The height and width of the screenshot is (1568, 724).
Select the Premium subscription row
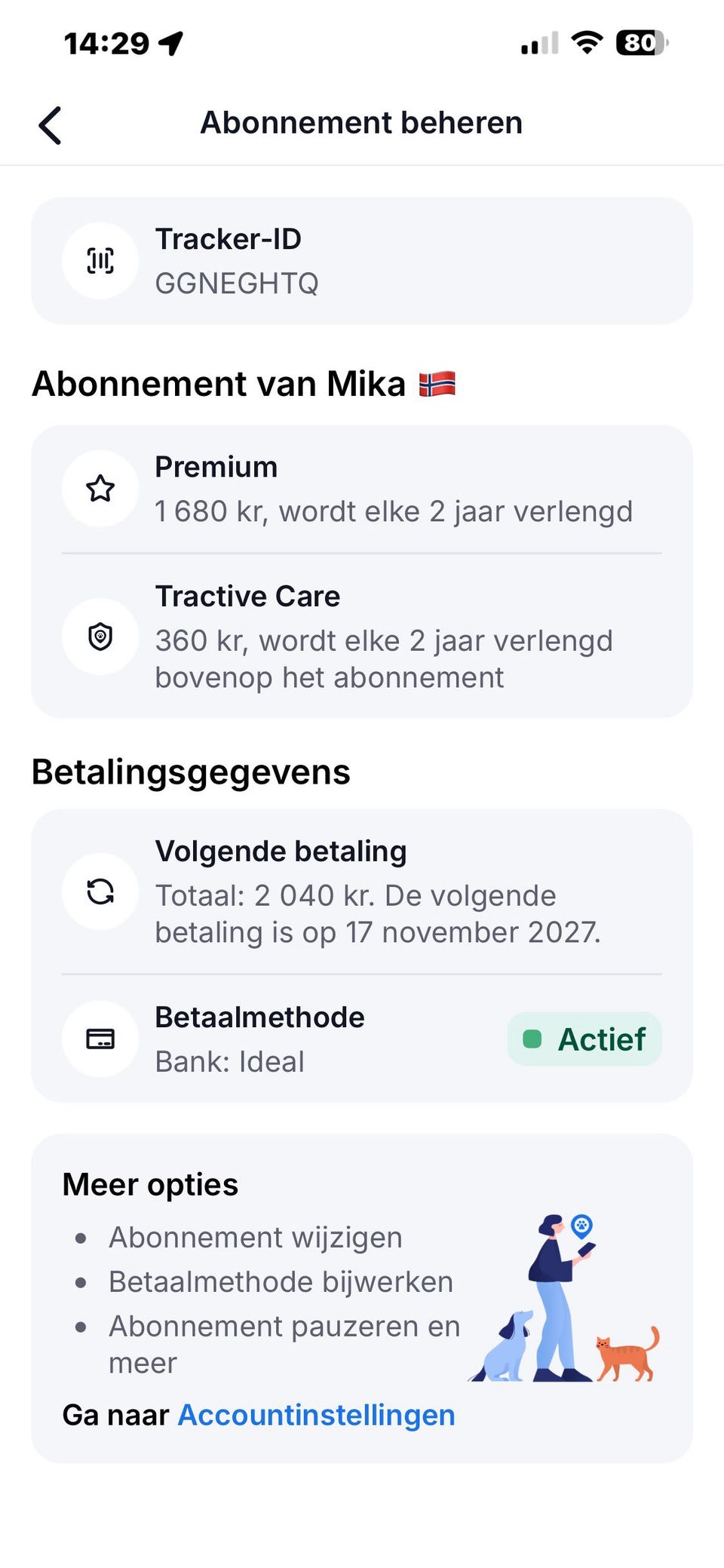(362, 489)
